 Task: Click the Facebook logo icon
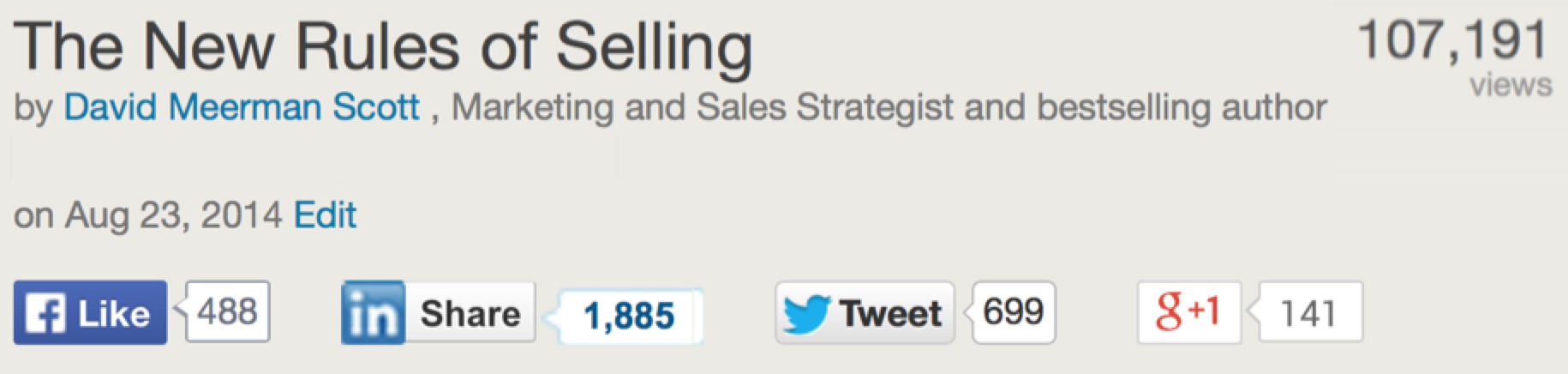coord(45,314)
